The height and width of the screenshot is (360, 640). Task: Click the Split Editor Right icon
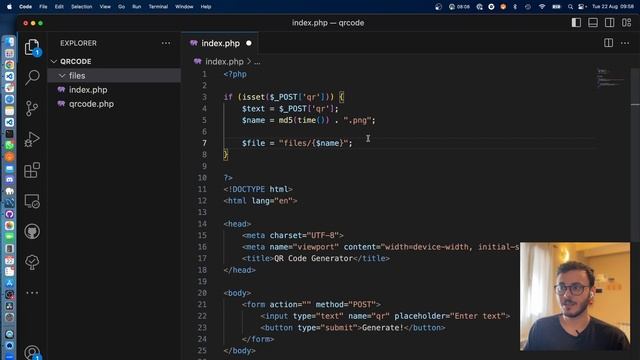[608, 43]
